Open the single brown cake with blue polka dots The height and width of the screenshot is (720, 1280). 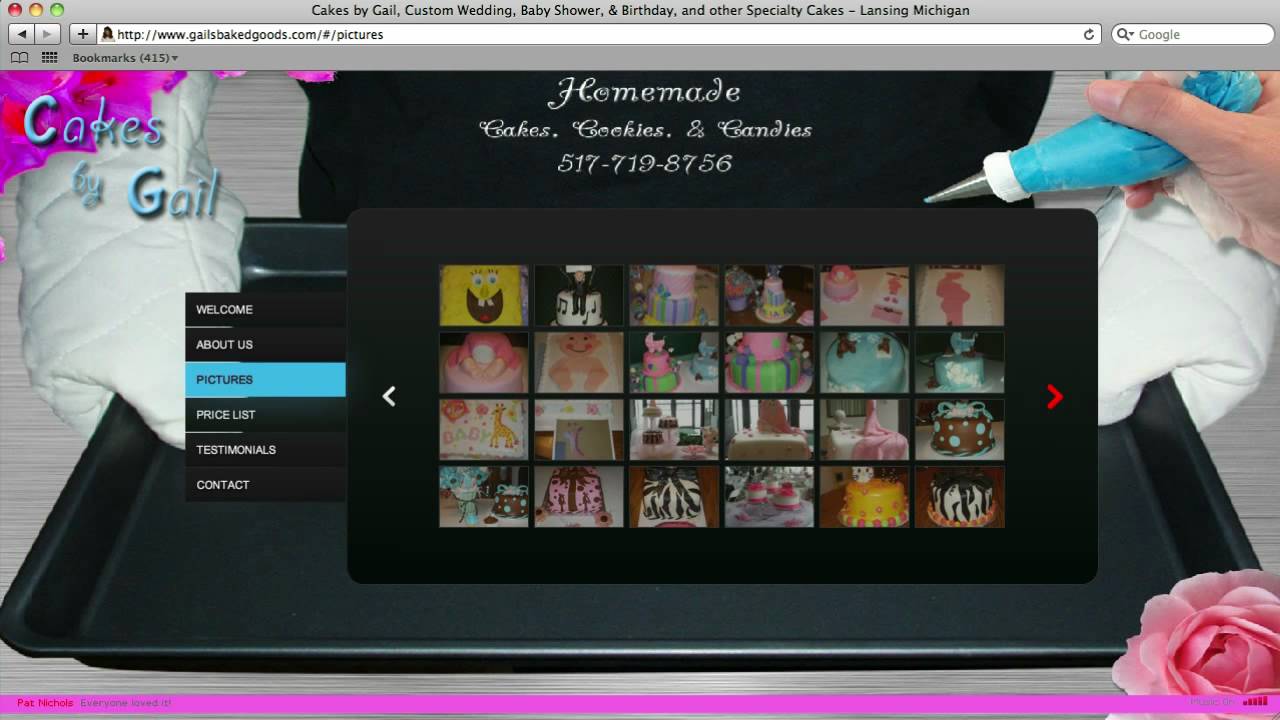[960, 430]
